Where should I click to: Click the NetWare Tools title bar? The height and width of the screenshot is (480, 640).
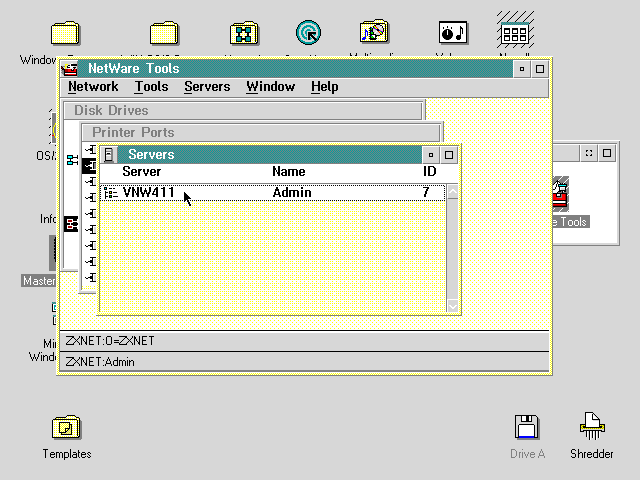(x=296, y=69)
